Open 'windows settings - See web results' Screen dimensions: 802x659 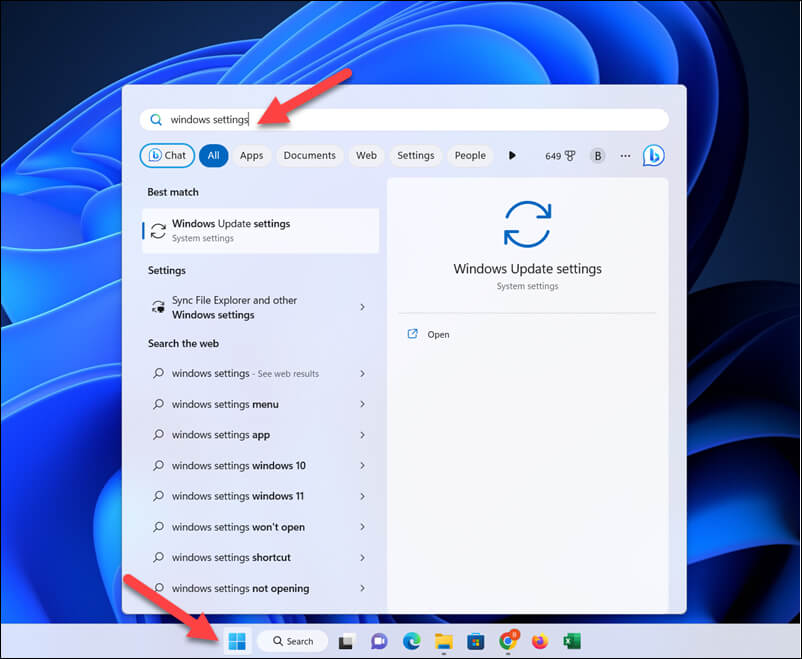coord(260,374)
